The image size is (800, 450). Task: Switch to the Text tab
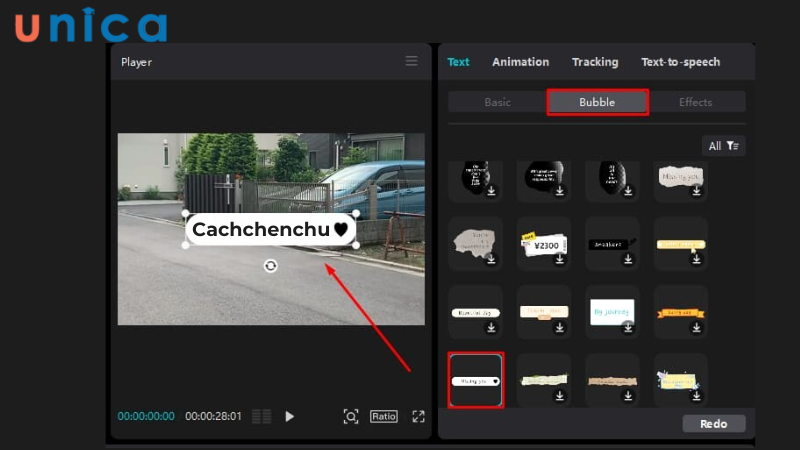(x=458, y=62)
